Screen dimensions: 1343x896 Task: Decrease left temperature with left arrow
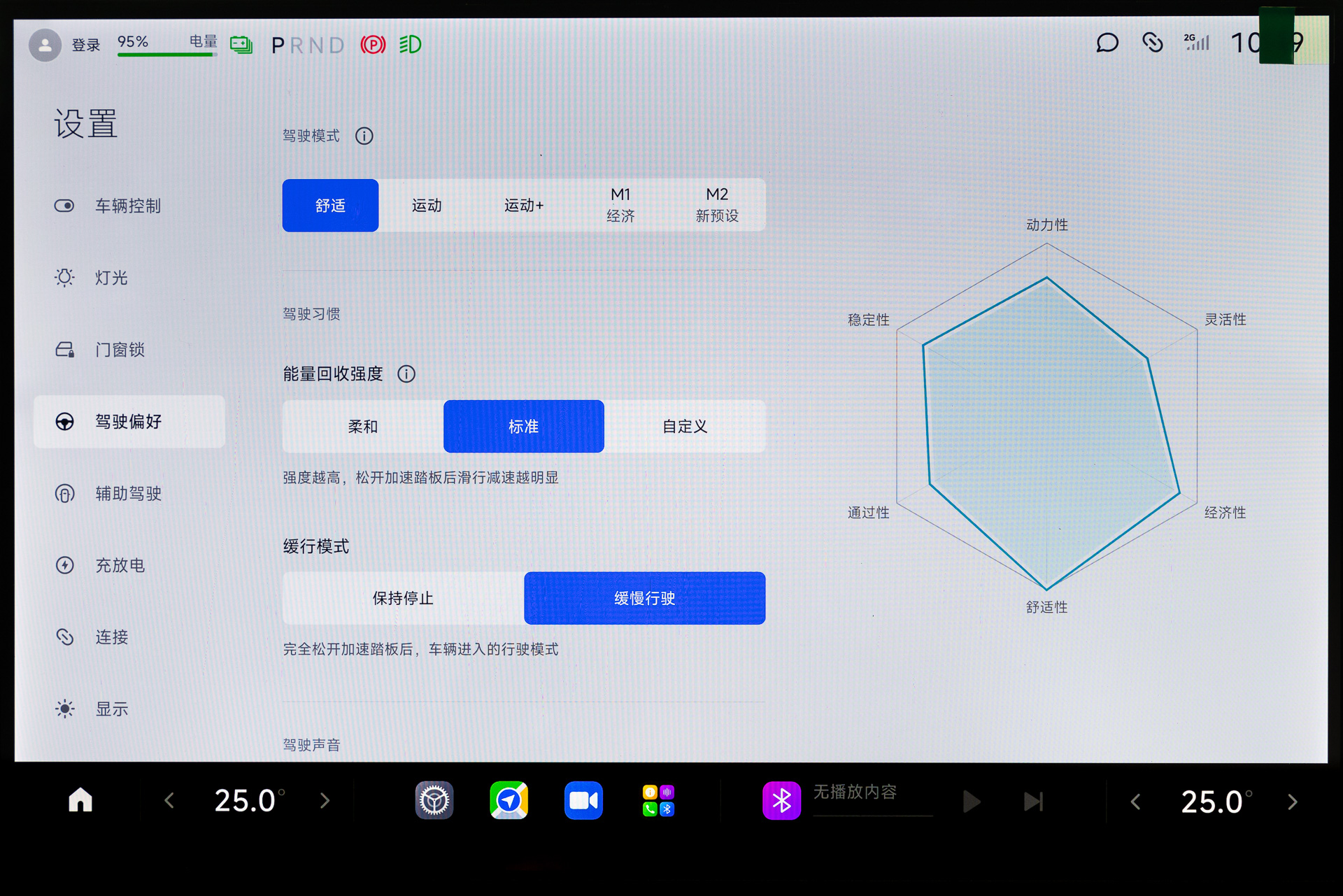(169, 800)
